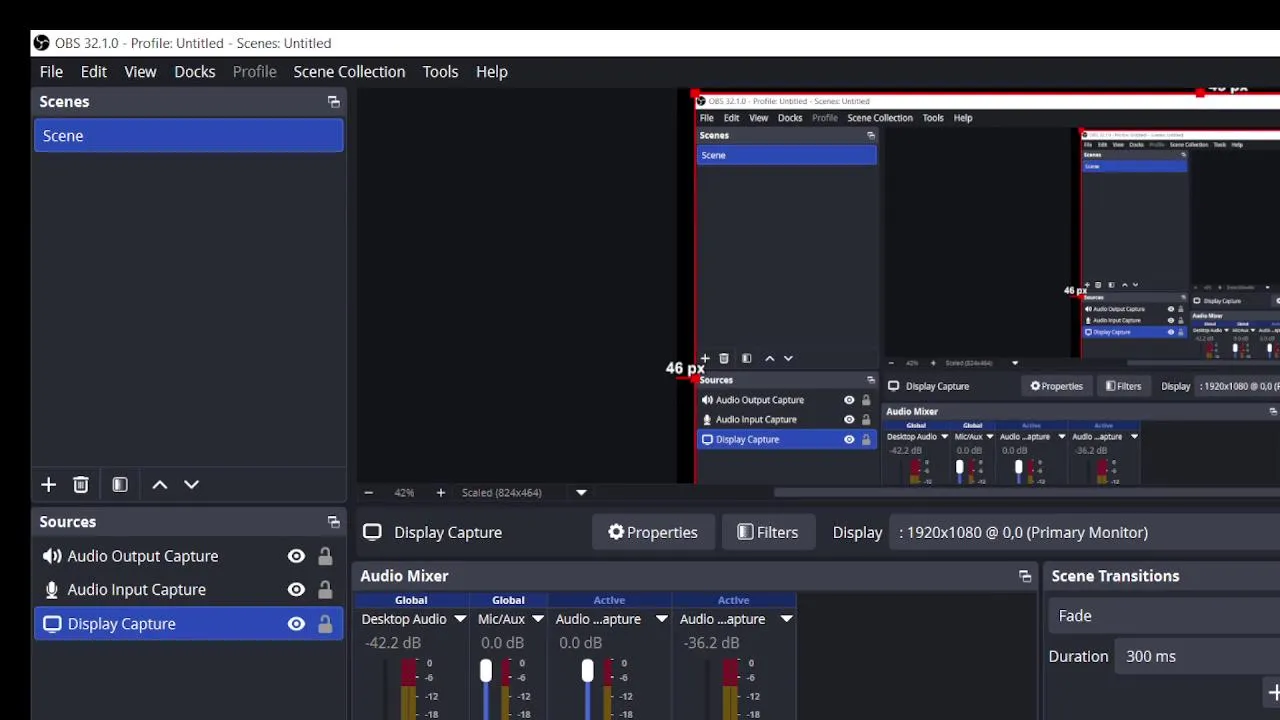Open options arrow of the fourth mixer channel
The width and height of the screenshot is (1280, 720).
786,619
